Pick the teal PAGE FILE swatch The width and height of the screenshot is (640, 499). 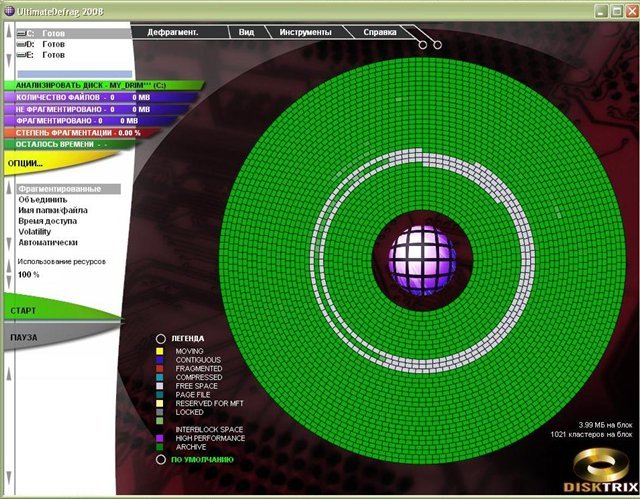coord(160,395)
